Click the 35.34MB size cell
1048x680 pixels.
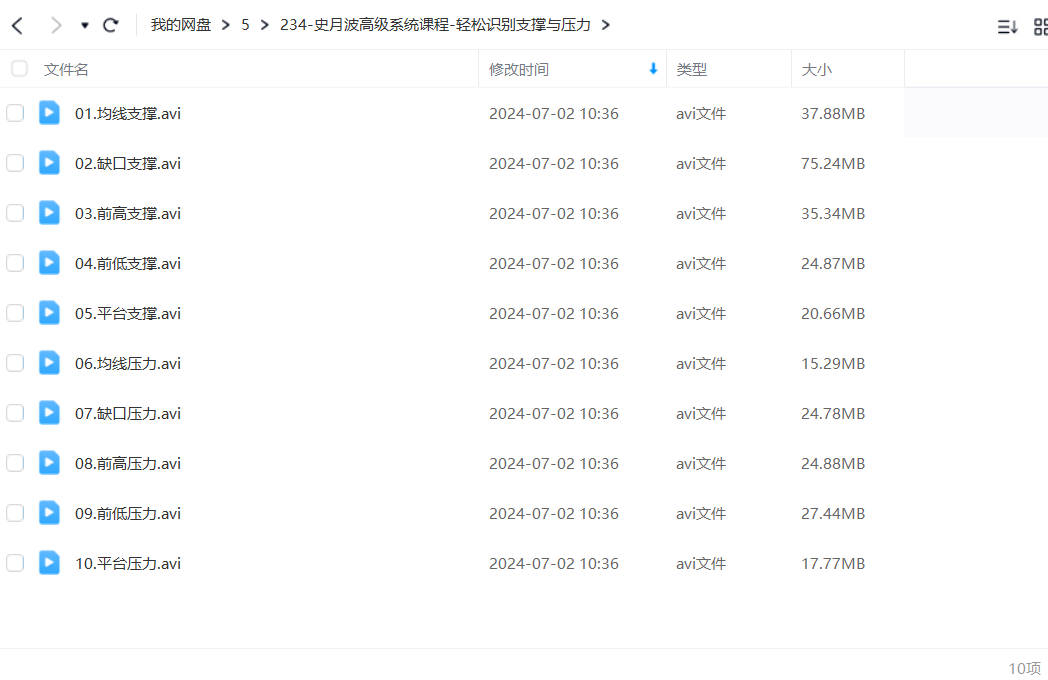(833, 213)
